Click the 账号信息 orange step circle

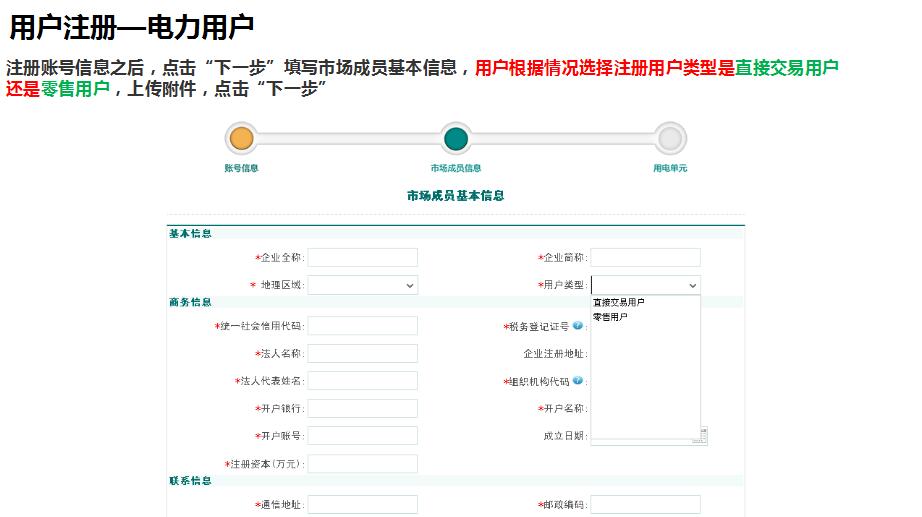pyautogui.click(x=240, y=139)
